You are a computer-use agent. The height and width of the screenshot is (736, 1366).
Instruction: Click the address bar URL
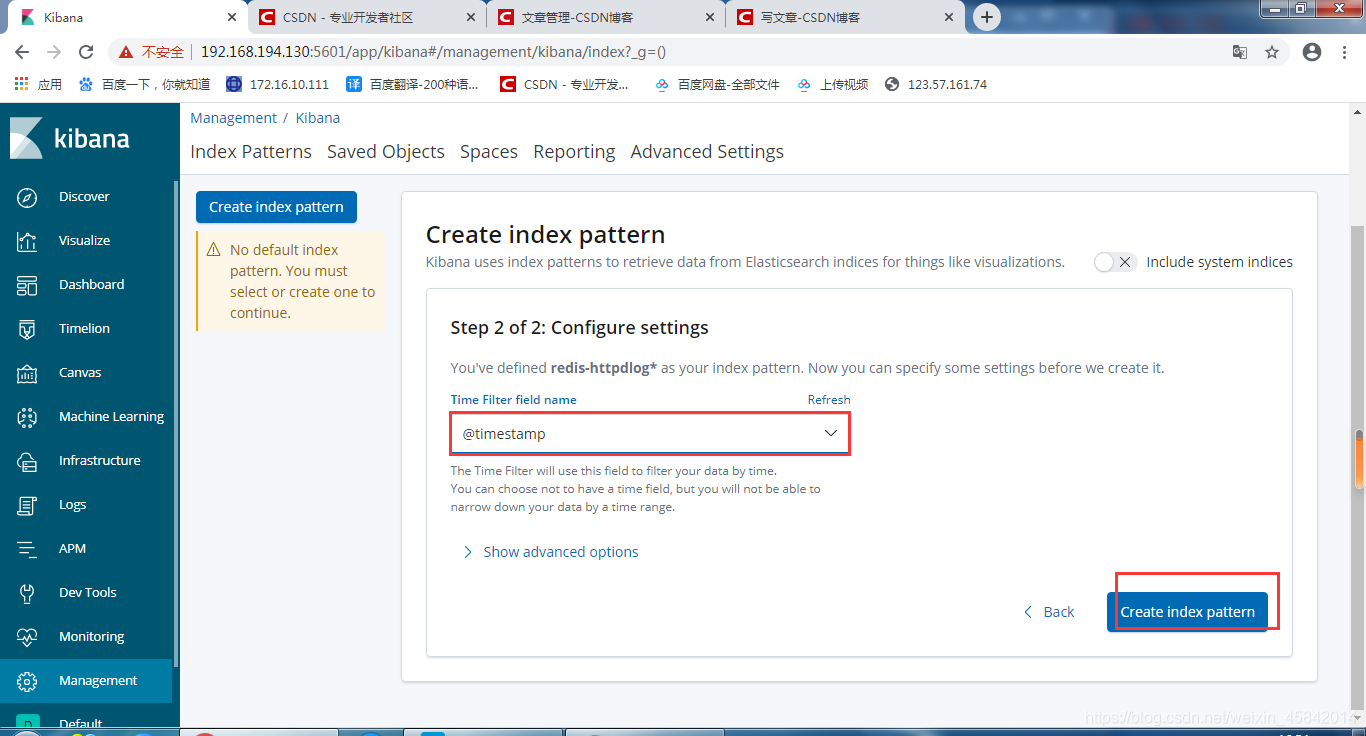click(433, 52)
